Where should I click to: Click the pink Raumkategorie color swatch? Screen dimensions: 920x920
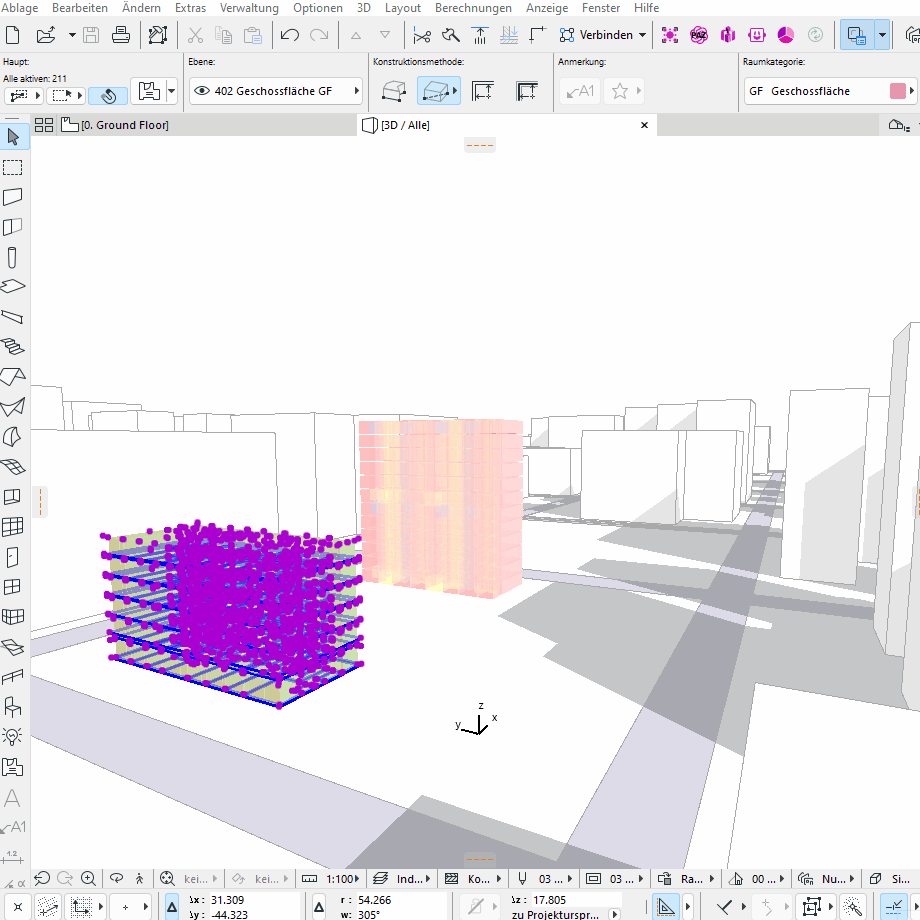point(898,91)
